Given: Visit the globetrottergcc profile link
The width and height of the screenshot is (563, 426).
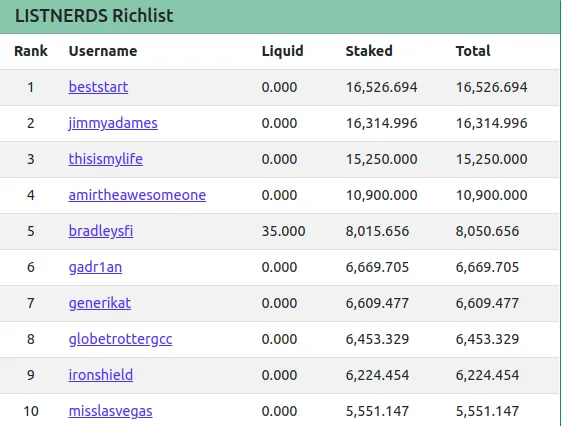Looking at the screenshot, I should point(120,339).
